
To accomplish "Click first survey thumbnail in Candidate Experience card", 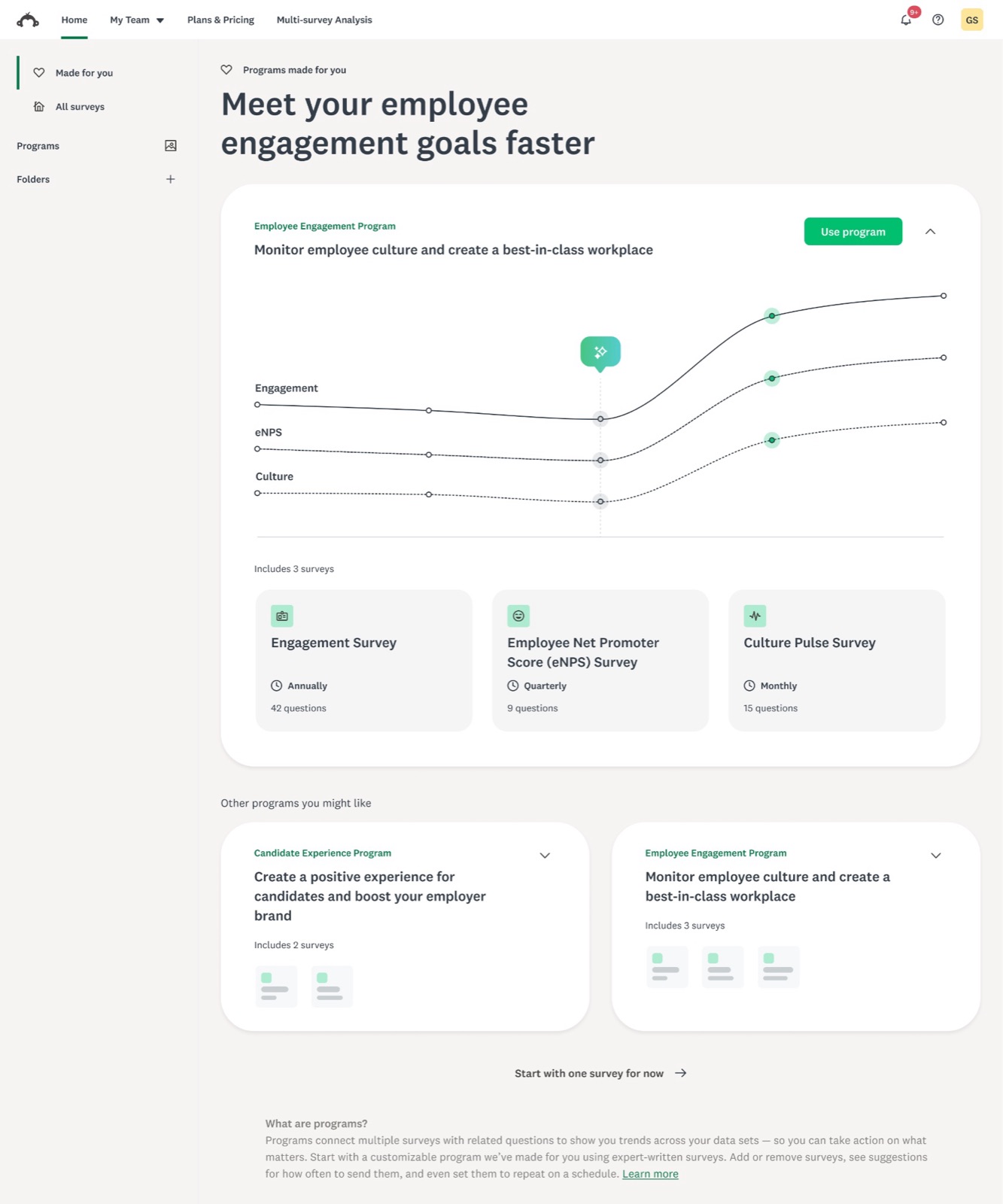I will click(276, 987).
